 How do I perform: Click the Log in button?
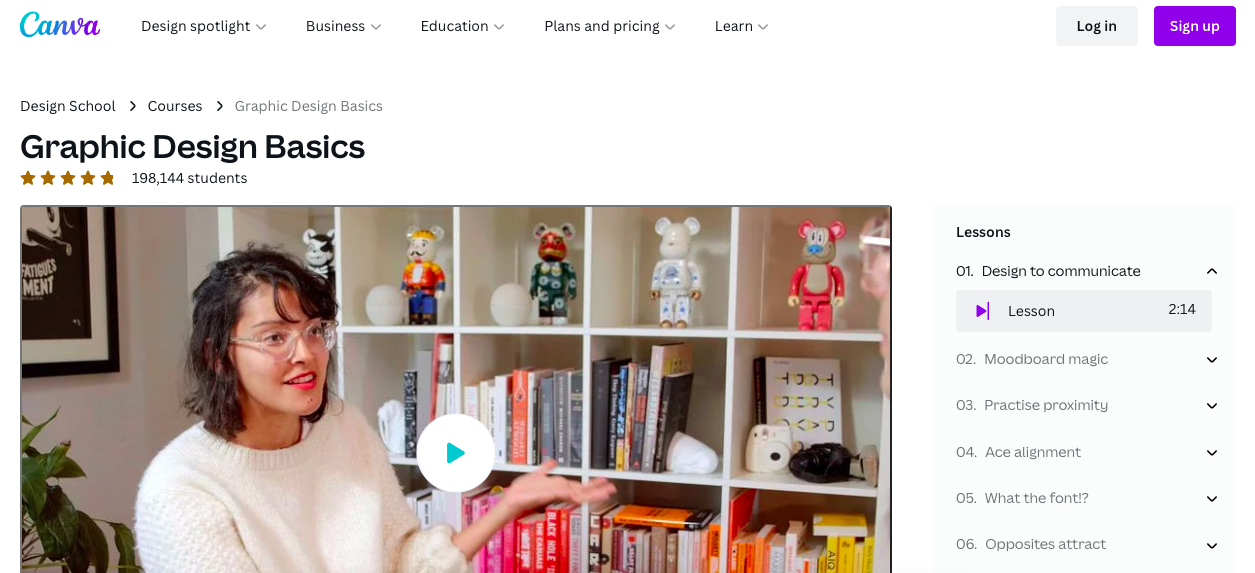[1097, 26]
